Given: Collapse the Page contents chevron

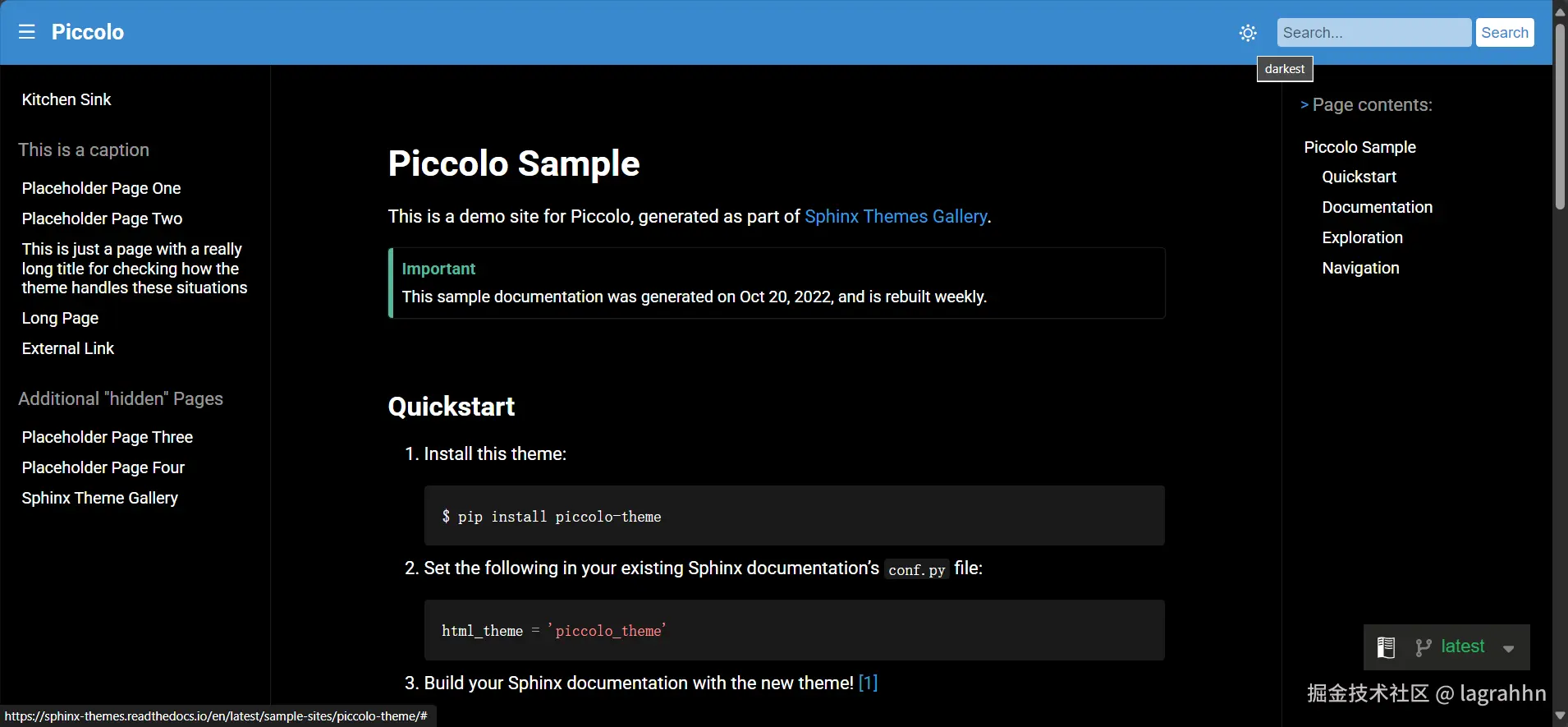Looking at the screenshot, I should (1304, 105).
